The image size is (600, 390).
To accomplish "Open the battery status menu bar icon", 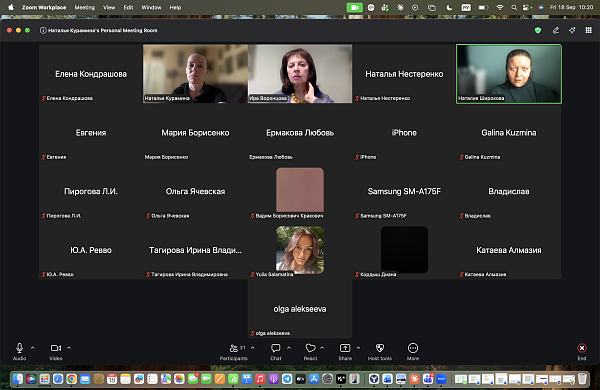I will coord(483,7).
